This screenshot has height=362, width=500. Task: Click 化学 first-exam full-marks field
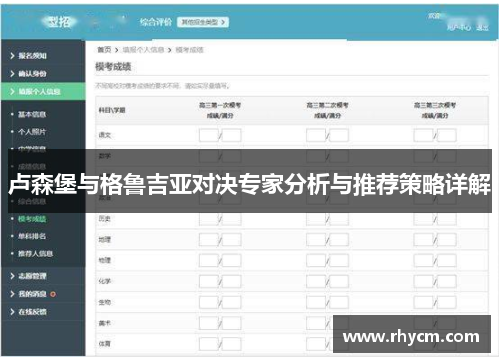pos(231,281)
